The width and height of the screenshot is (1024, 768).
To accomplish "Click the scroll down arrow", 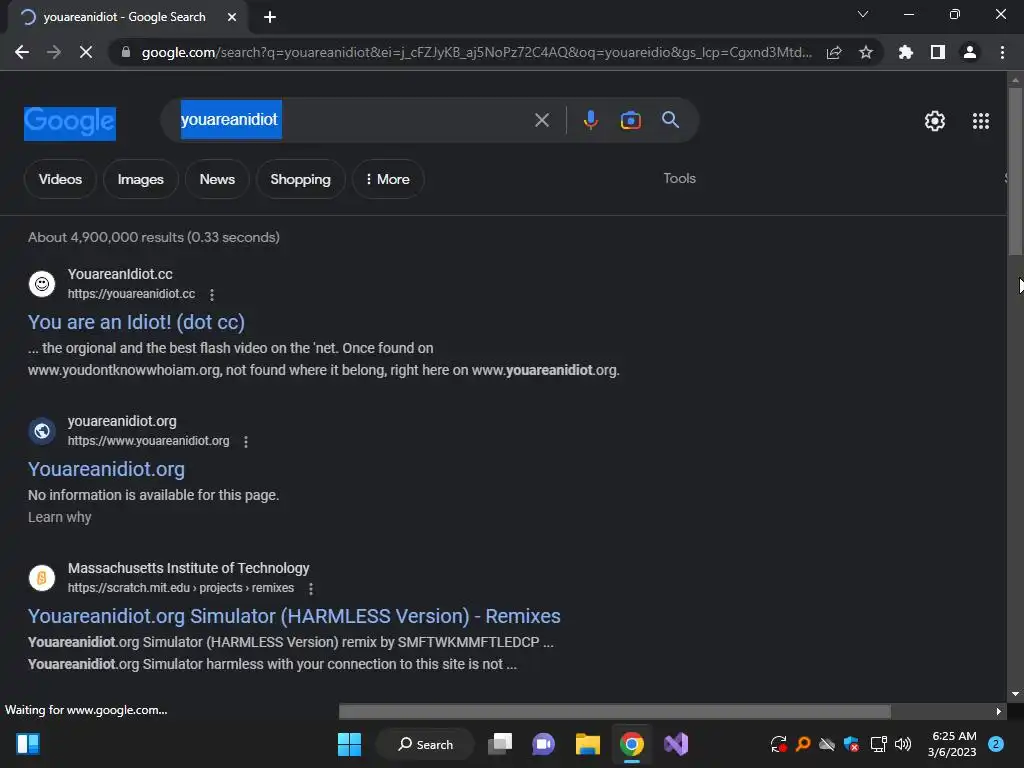I will click(x=1015, y=694).
